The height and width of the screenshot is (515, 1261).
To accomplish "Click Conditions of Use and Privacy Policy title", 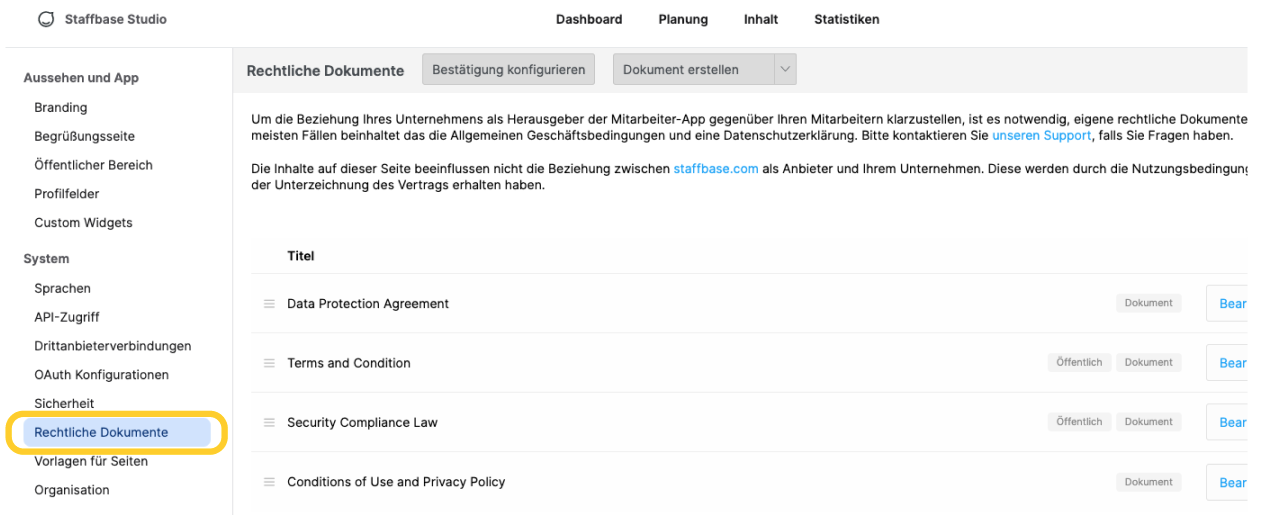I will 396,482.
